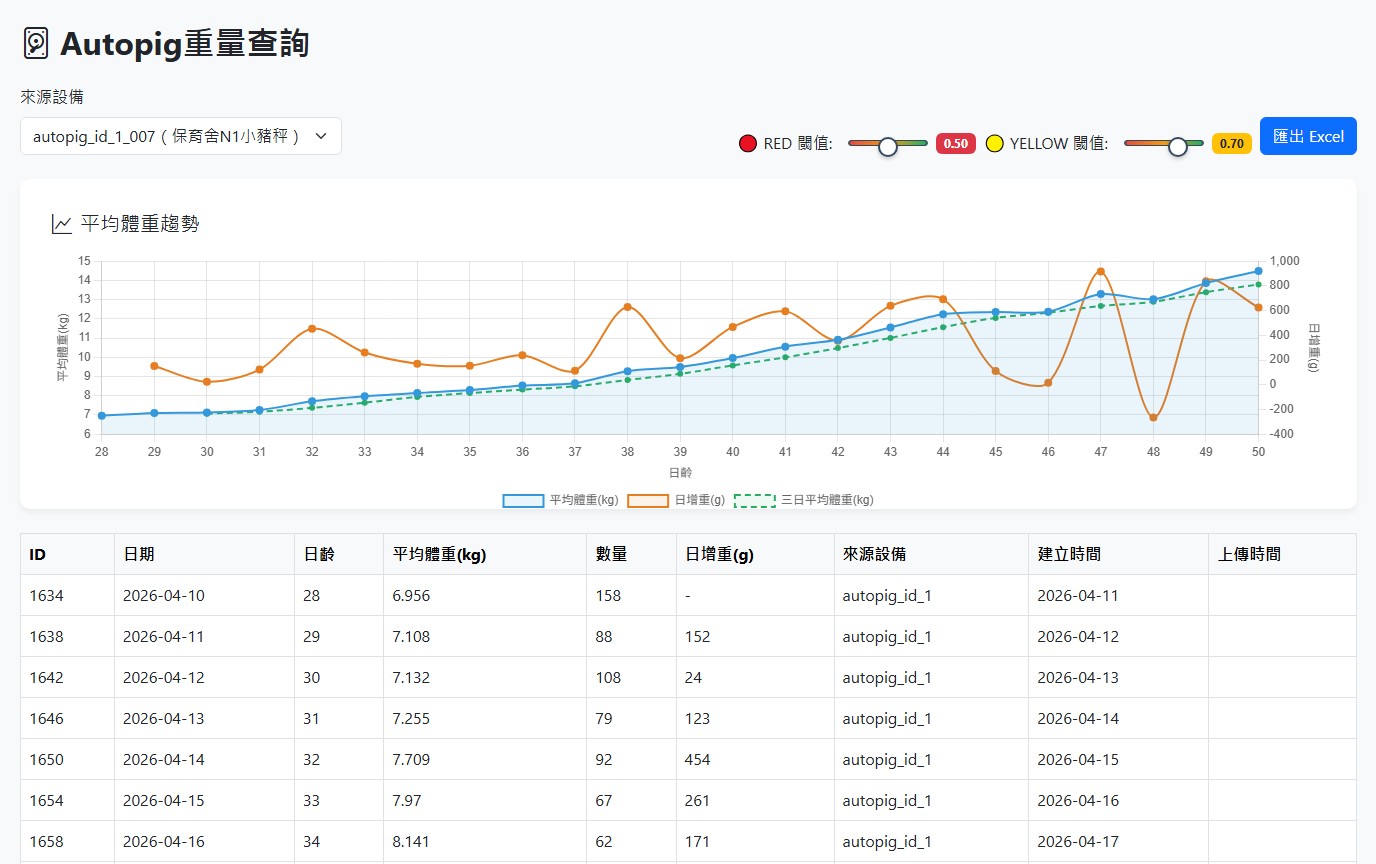1376x864 pixels.
Task: Click the Autopig scale icon in title
Action: [36, 43]
